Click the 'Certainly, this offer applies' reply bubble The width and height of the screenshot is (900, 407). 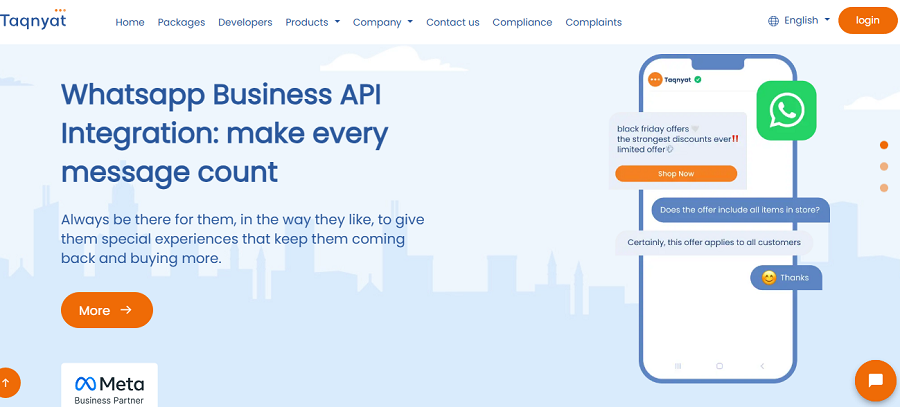coord(714,242)
